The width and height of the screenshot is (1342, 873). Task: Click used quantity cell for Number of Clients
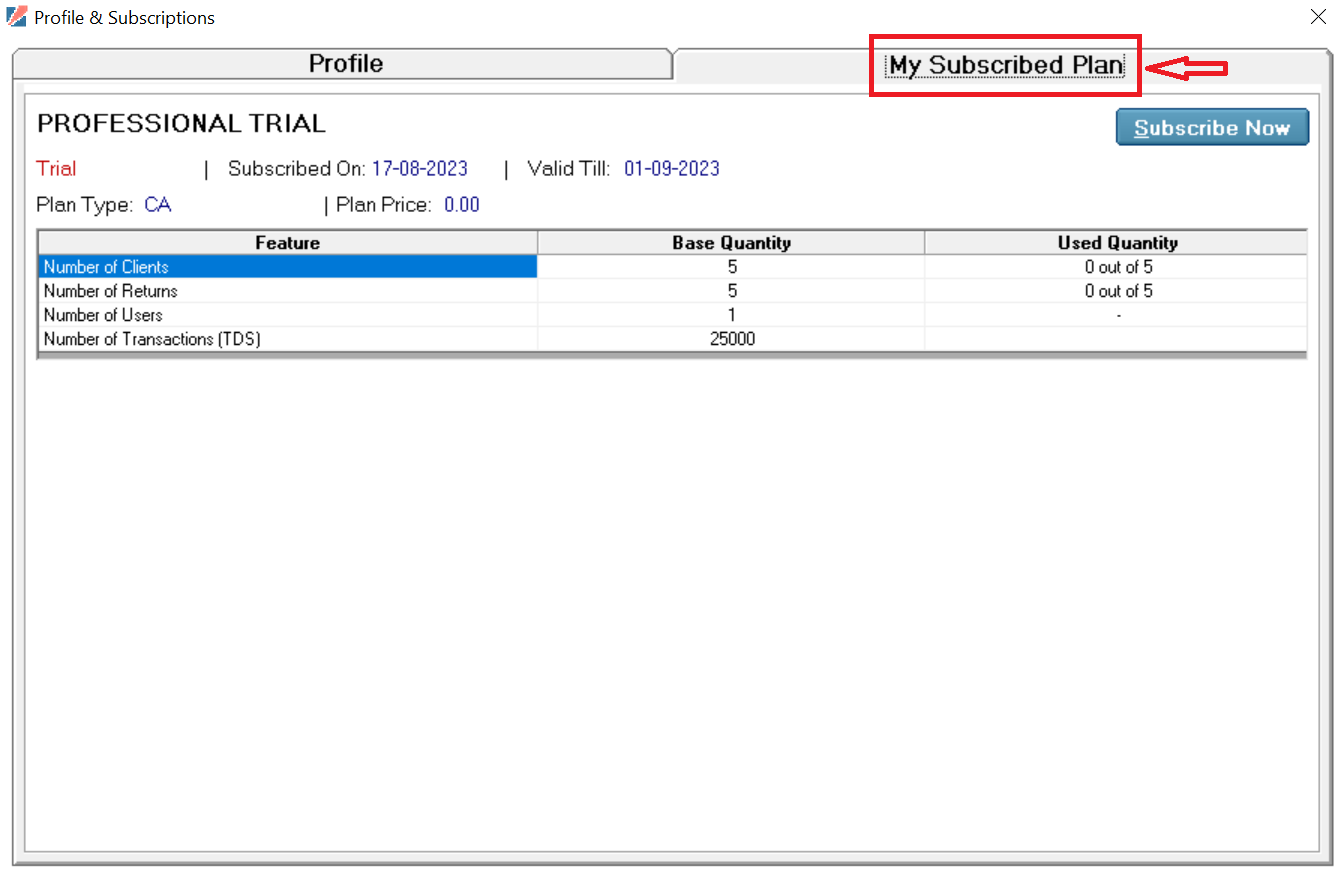coord(1117,267)
